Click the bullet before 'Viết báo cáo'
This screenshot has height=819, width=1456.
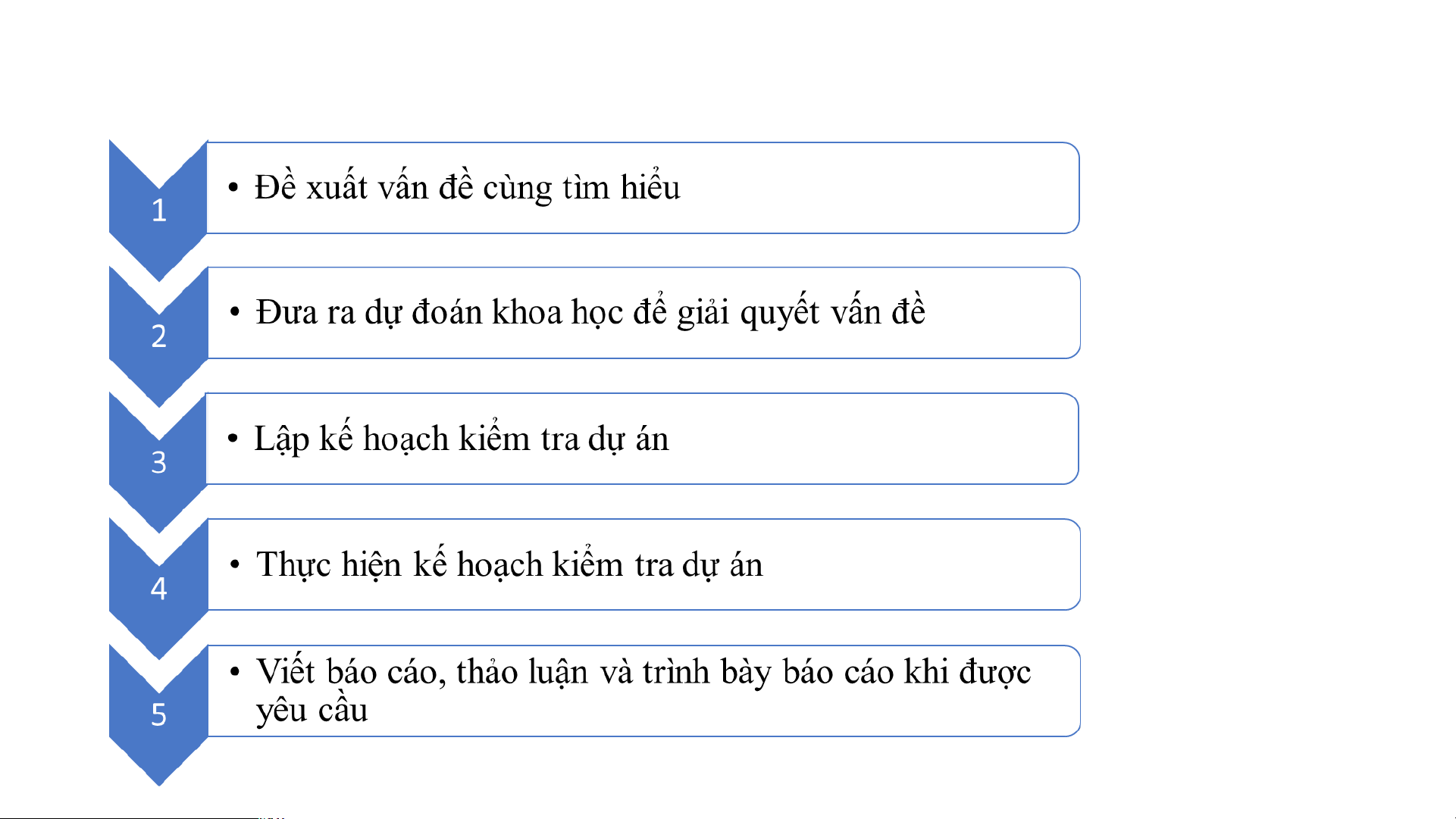click(235, 671)
